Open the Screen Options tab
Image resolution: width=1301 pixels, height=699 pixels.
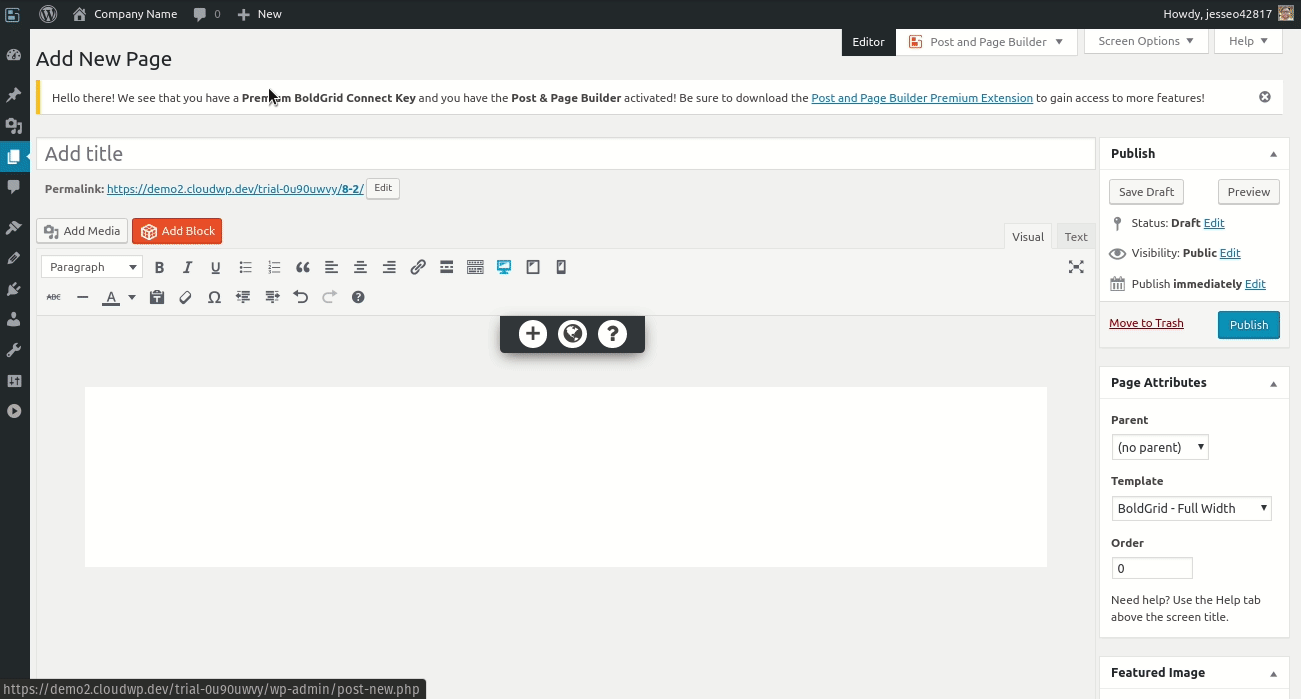click(1145, 41)
